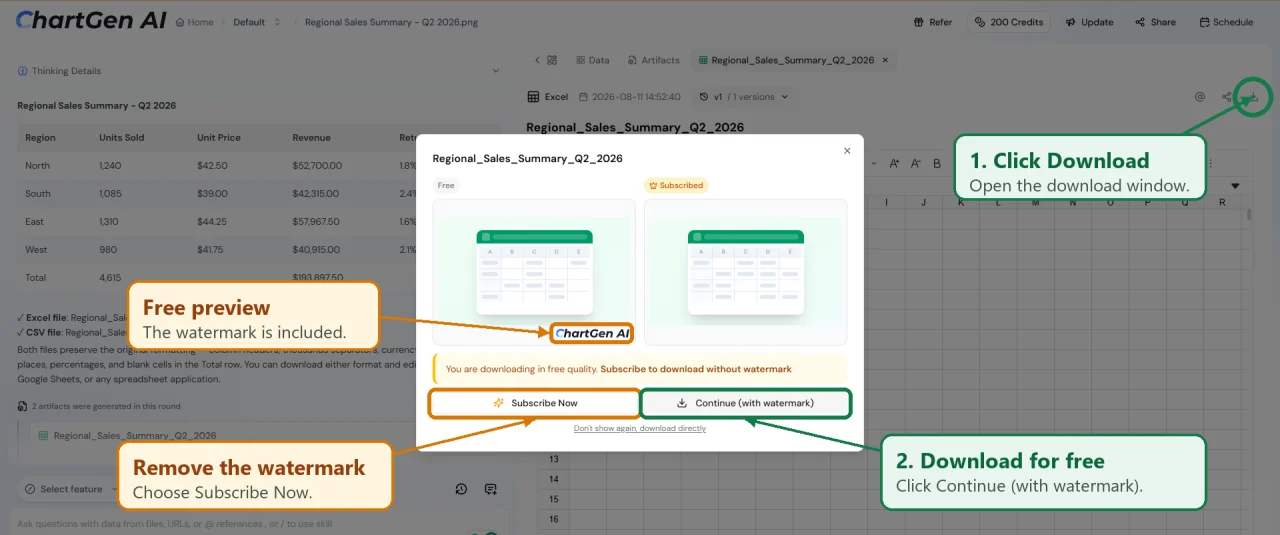Click the West region cell
The height and width of the screenshot is (535, 1280).
[x=36, y=250]
